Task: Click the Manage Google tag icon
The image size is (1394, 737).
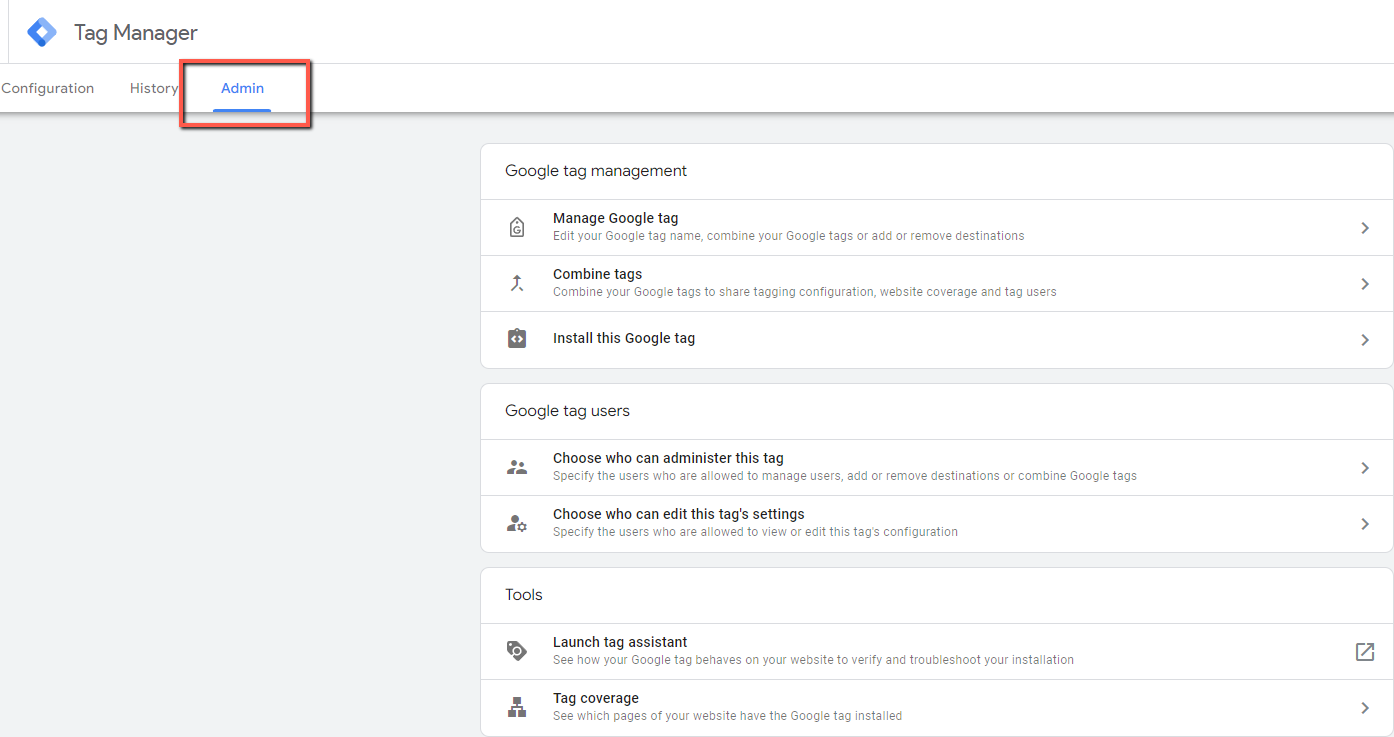Action: (517, 227)
